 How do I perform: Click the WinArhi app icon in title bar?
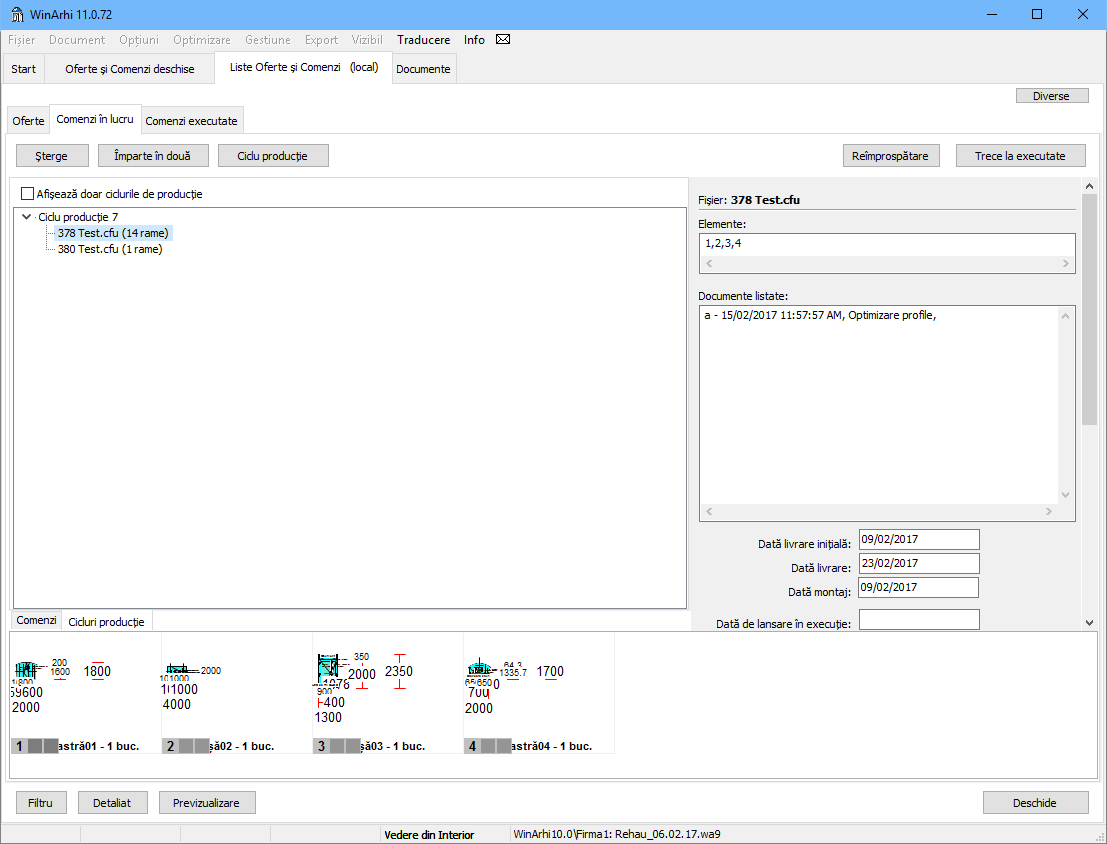point(16,14)
